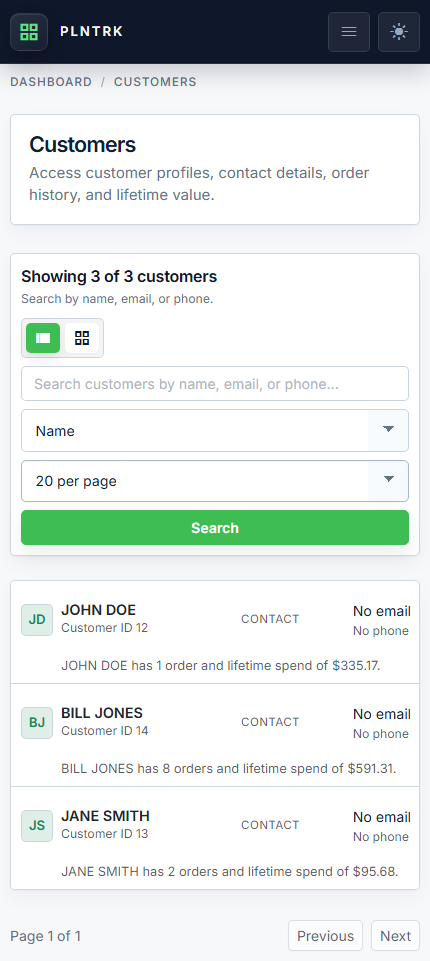Open BILL JONES customer record

(x=215, y=735)
